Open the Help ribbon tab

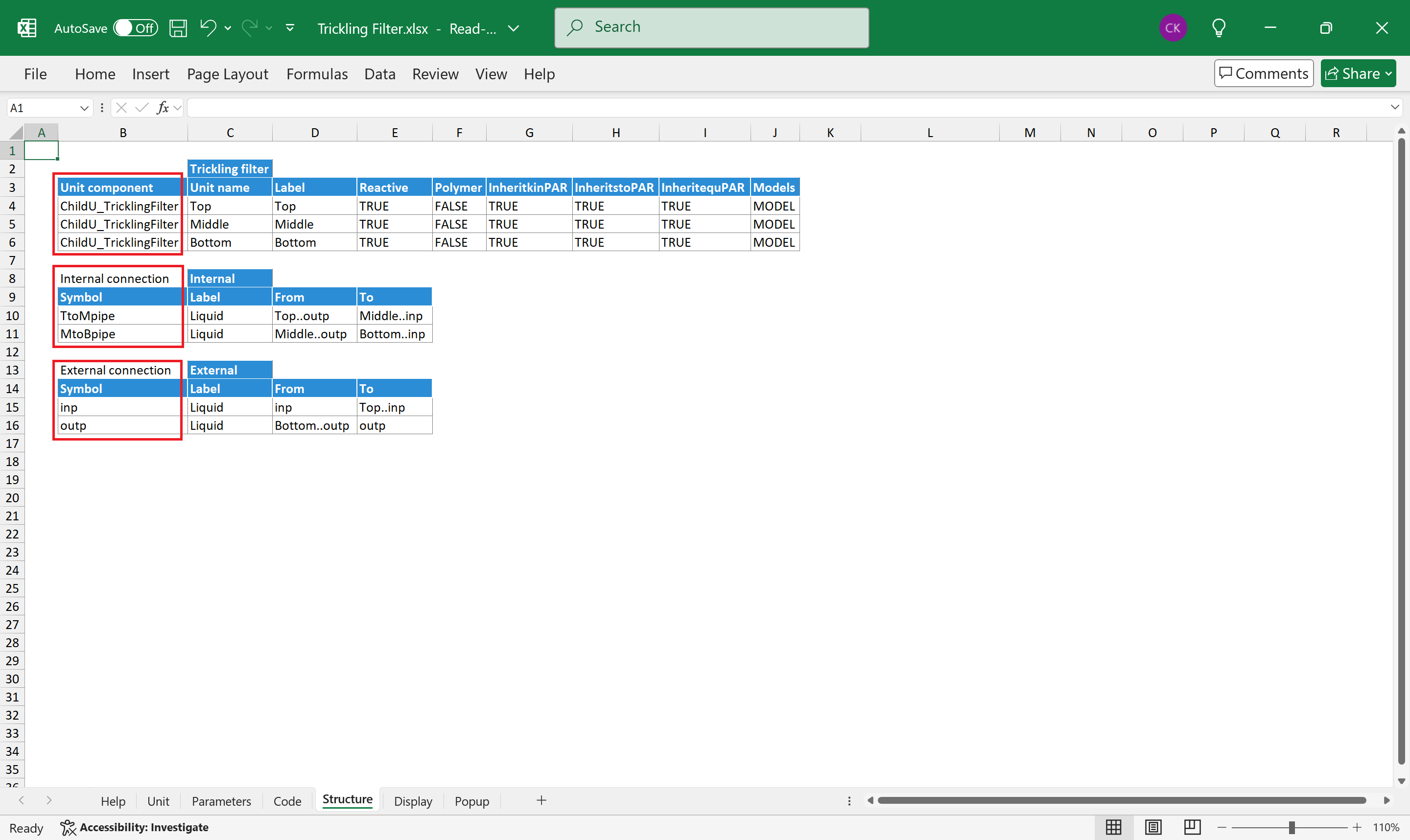(539, 74)
